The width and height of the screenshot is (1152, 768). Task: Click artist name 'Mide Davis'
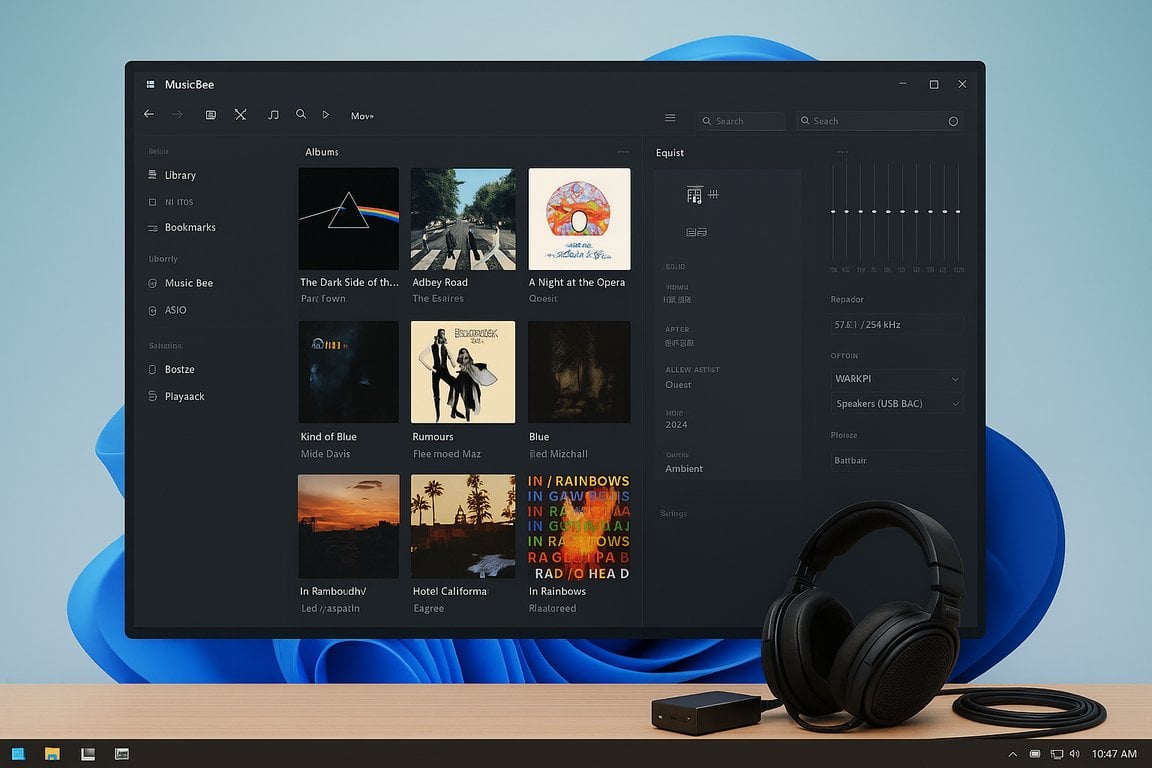tap(325, 454)
